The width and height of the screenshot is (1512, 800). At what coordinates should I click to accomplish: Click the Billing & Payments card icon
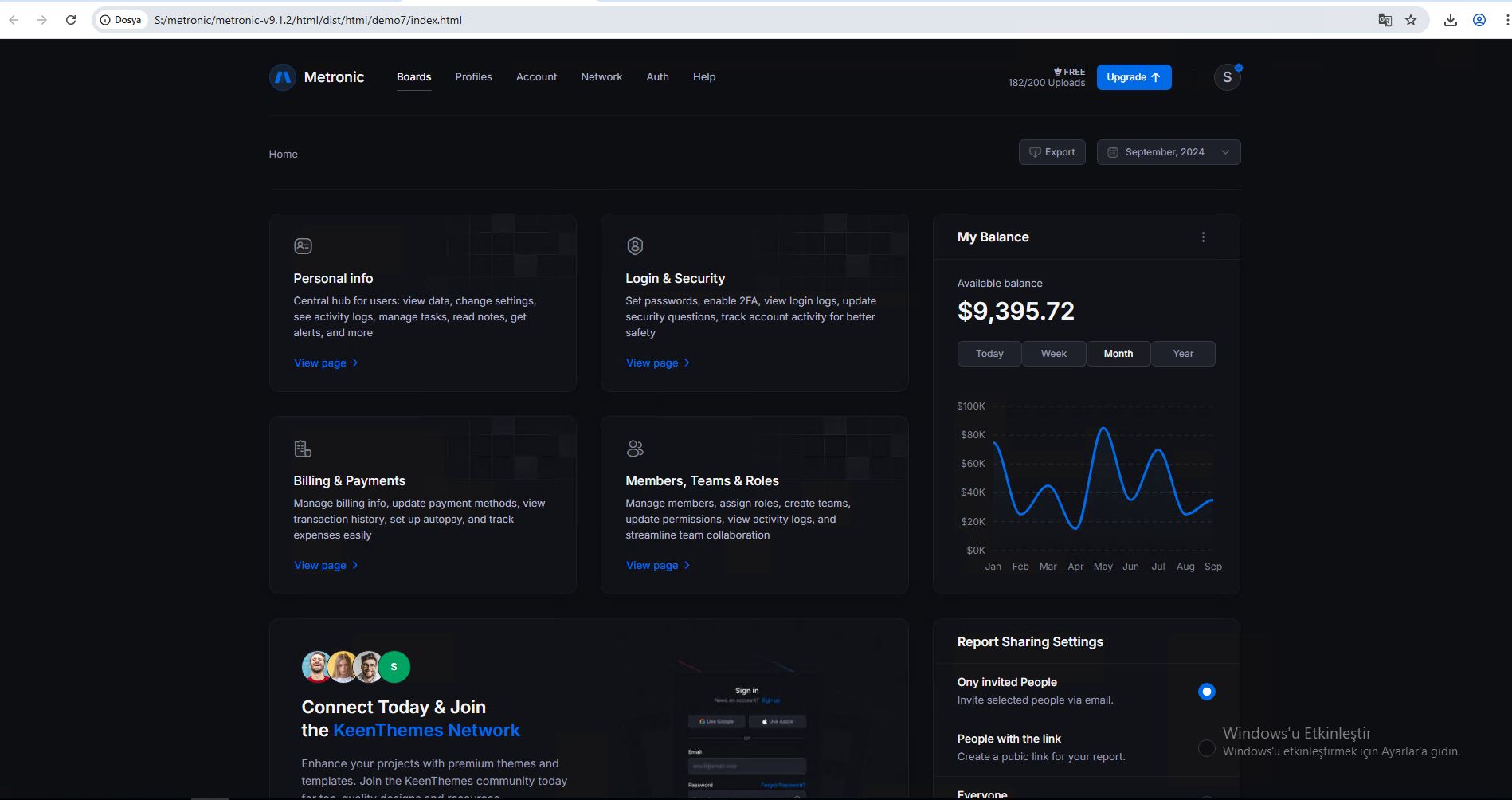coord(303,449)
